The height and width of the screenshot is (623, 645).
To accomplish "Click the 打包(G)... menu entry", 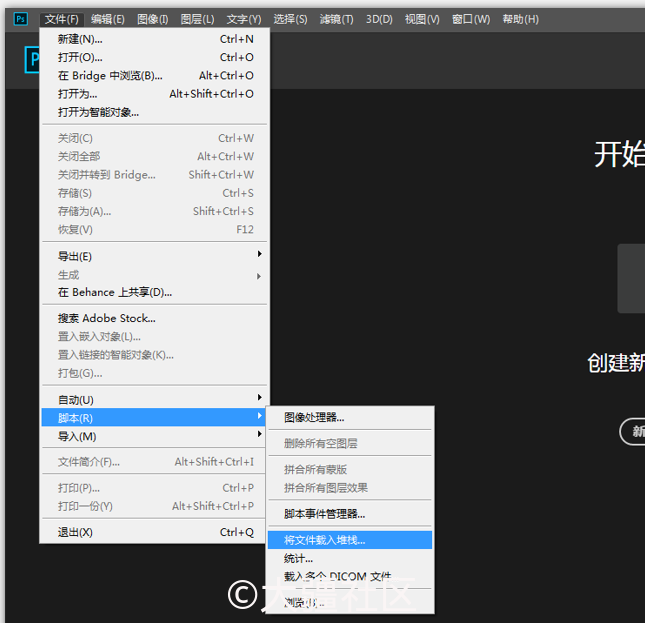I will [x=155, y=373].
